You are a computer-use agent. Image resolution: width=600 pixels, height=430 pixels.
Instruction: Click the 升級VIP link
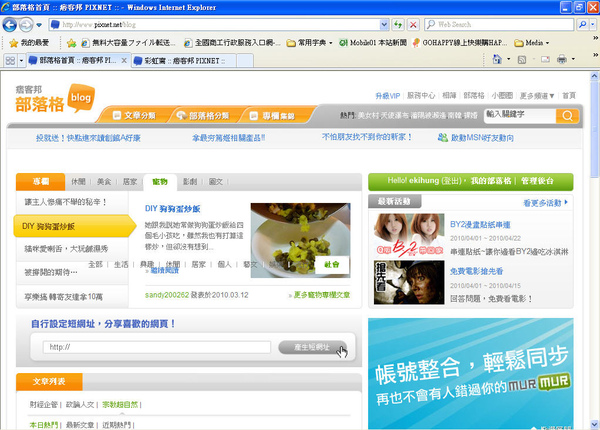point(388,96)
